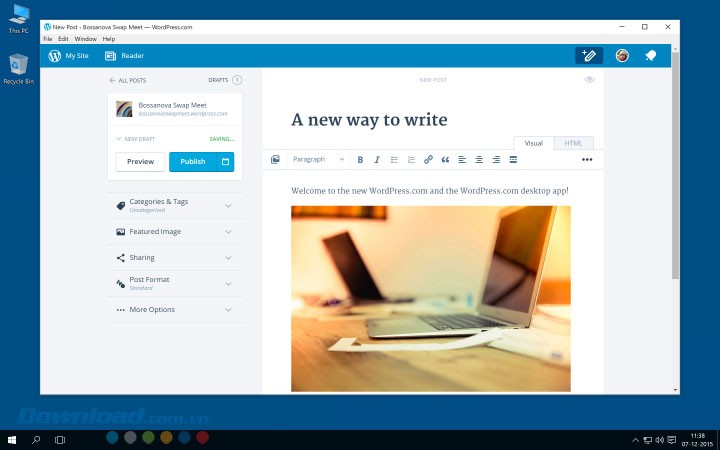Click the add media icon in toolbar
Screen dimensions: 720x450
[x=275, y=159]
